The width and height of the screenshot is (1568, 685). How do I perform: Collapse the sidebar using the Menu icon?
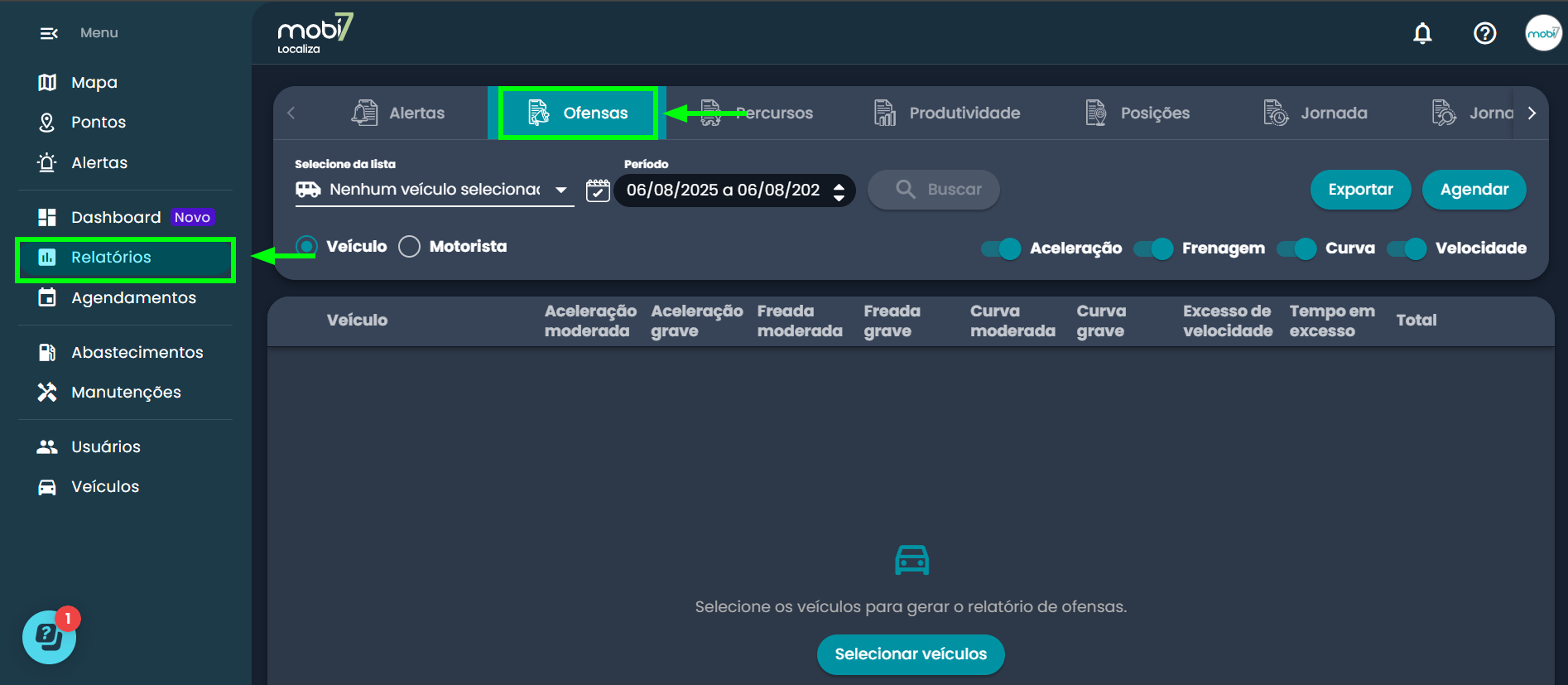coord(49,33)
